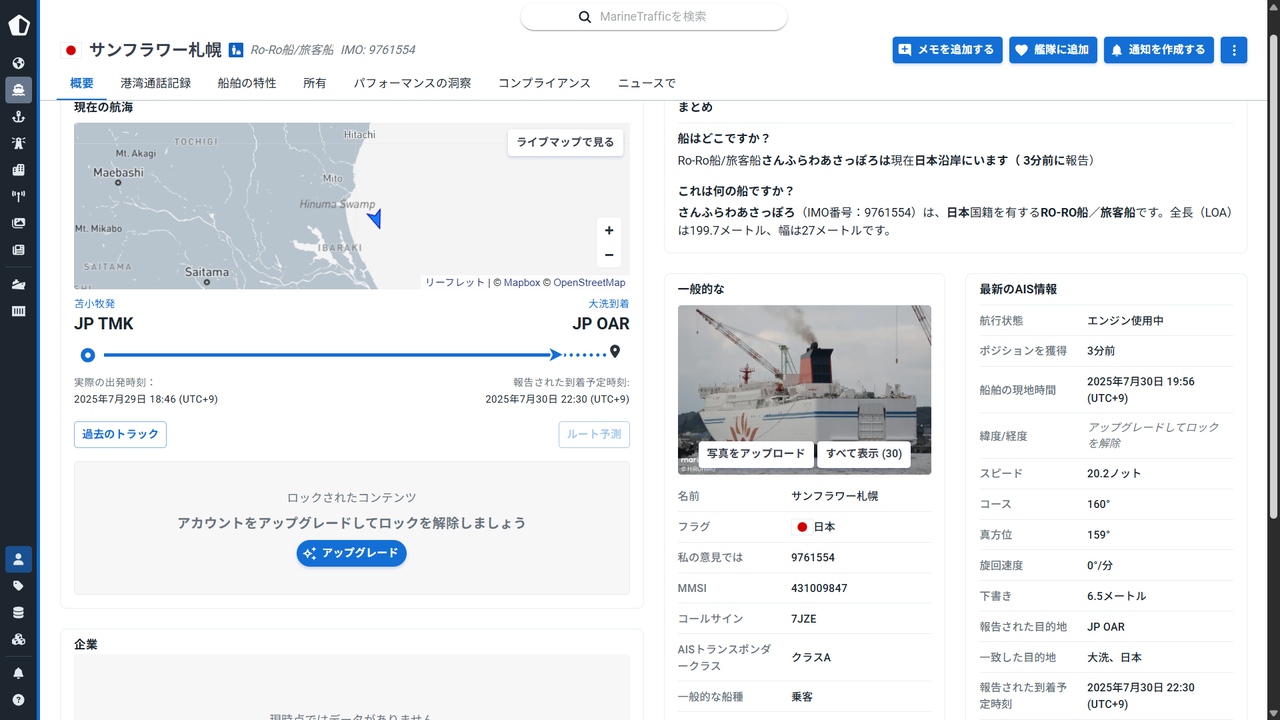Open the 苫小牧発 departure port link

tap(94, 304)
